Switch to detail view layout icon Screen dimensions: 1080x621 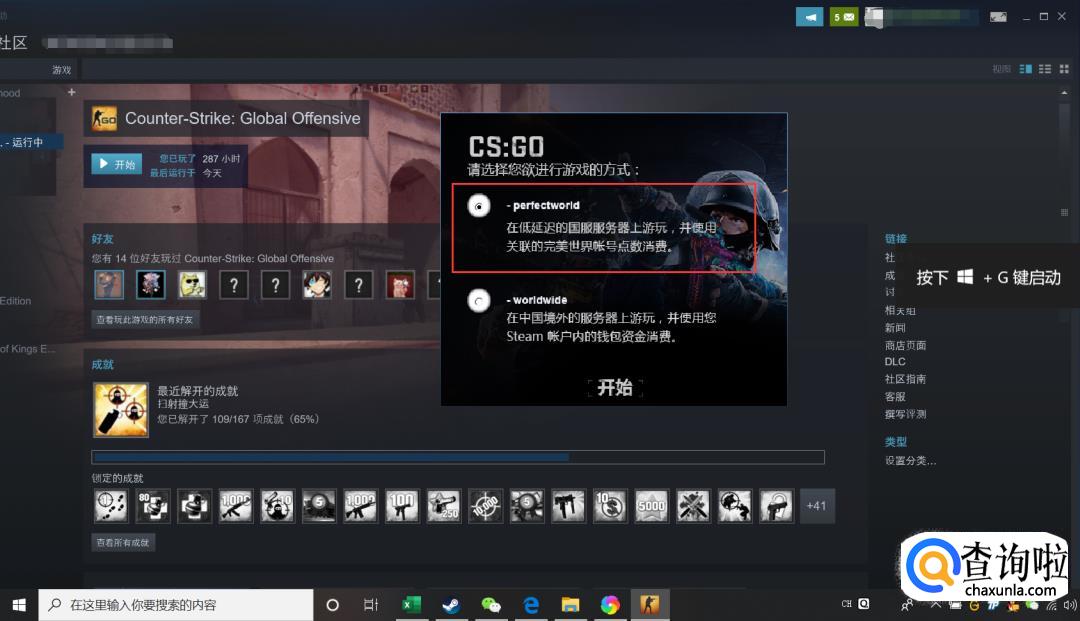point(1026,69)
